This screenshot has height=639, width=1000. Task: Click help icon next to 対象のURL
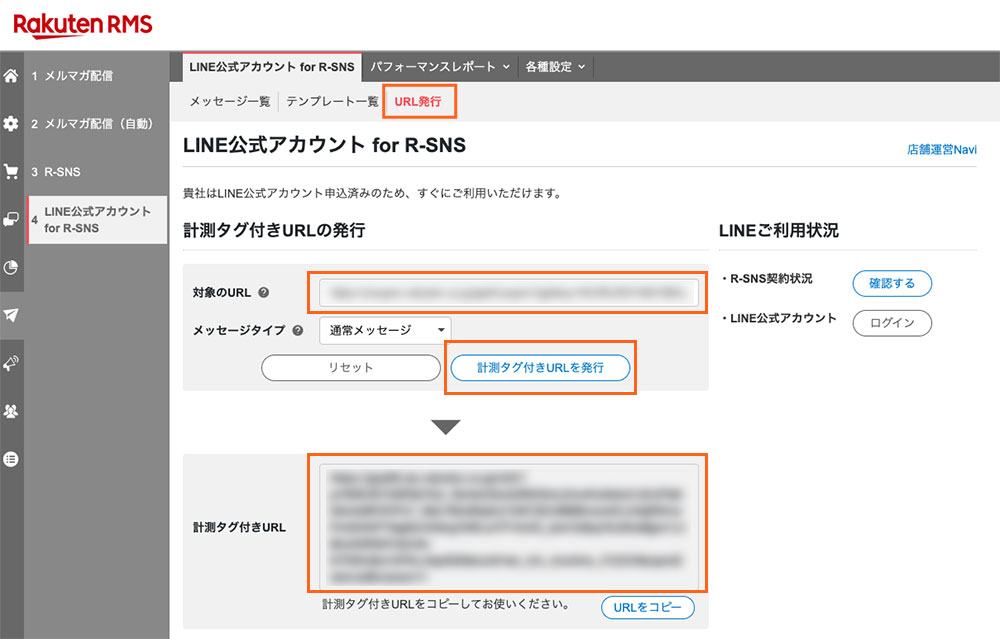point(263,292)
